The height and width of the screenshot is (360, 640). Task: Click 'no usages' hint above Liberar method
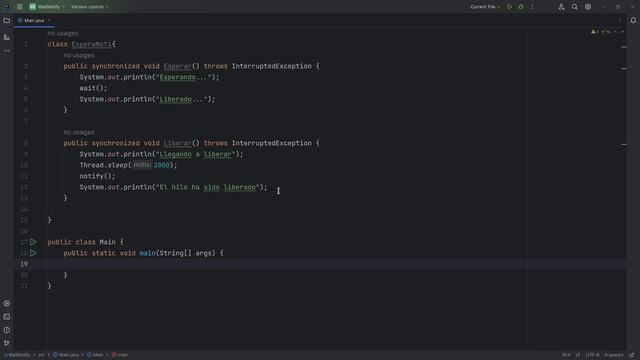click(79, 132)
